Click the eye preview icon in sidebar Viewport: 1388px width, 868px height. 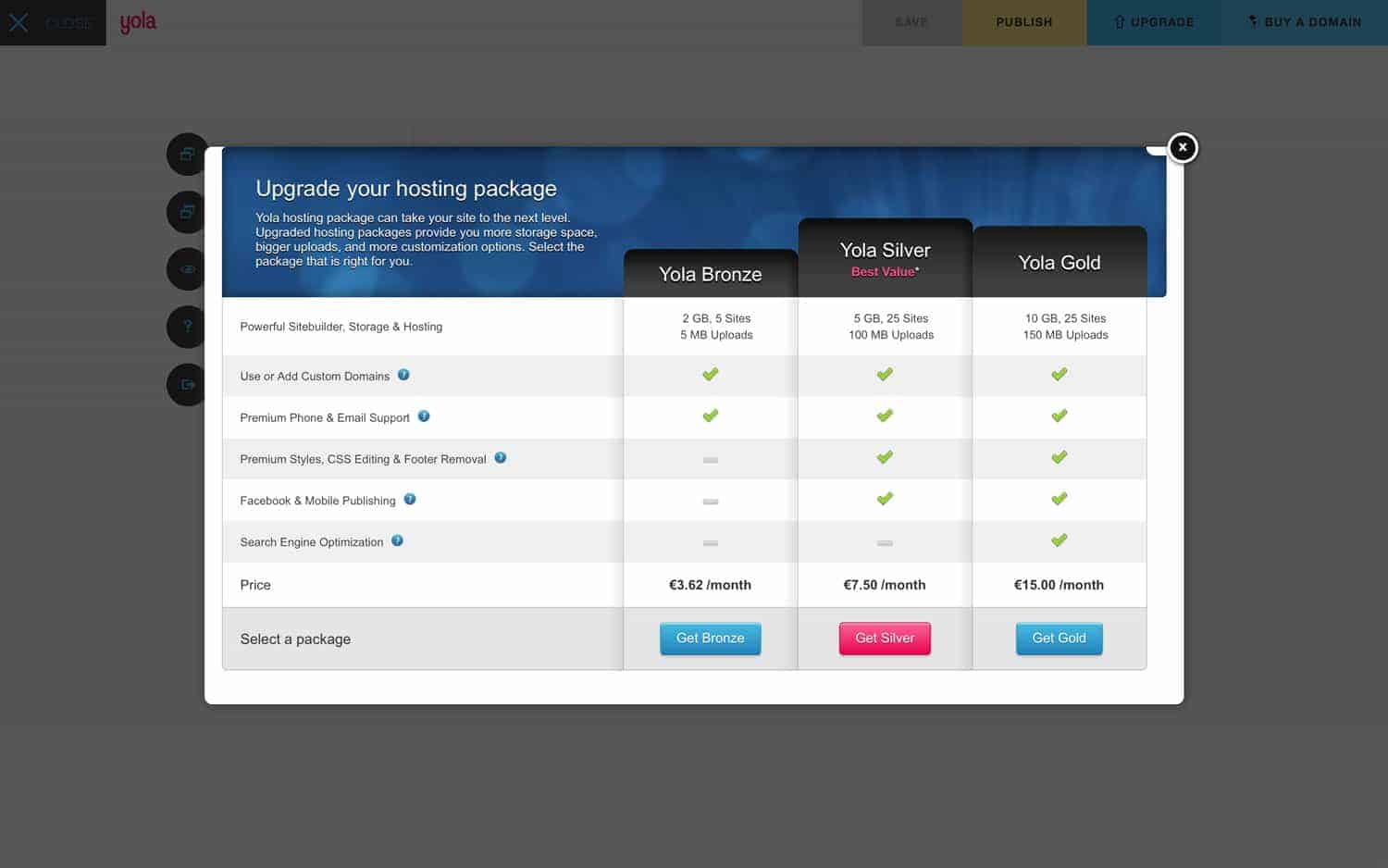click(187, 269)
